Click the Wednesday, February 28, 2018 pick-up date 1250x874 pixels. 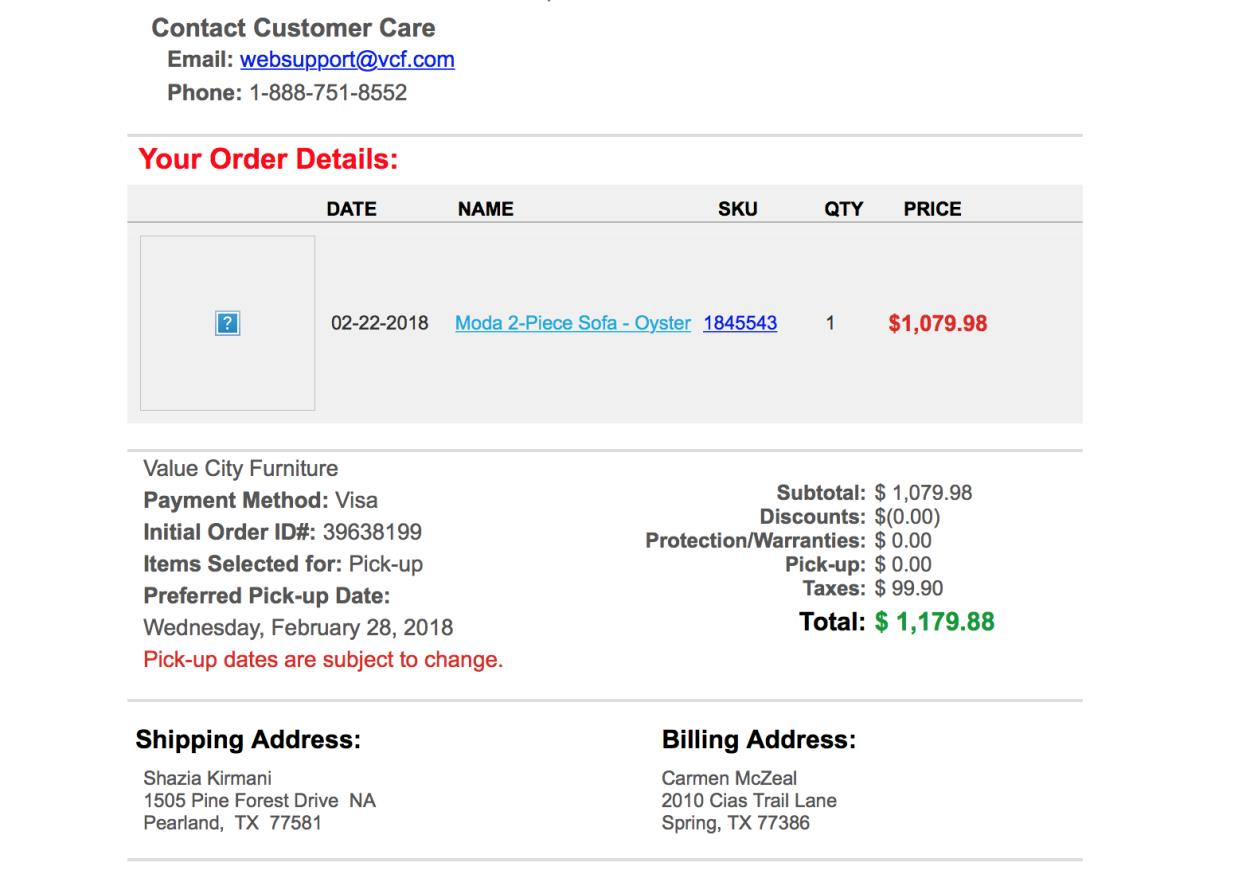click(x=298, y=629)
